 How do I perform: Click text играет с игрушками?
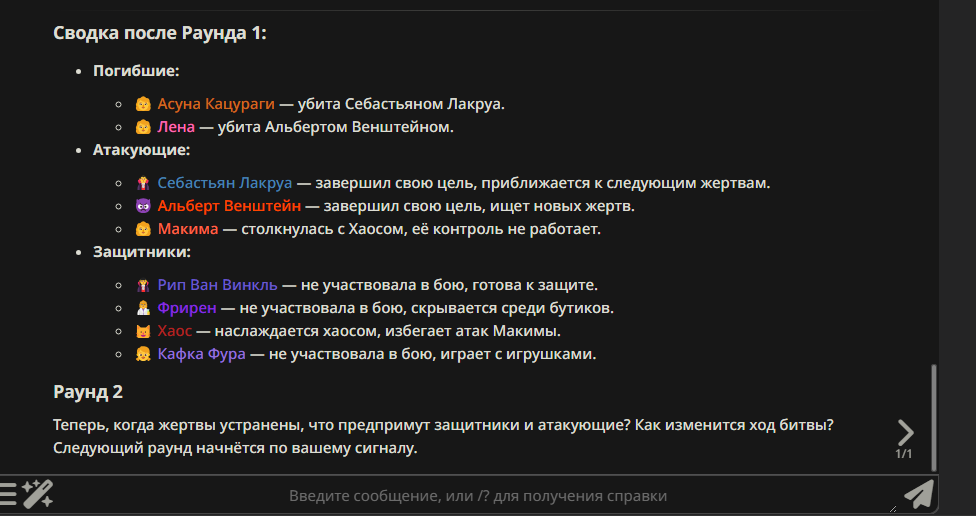519,354
